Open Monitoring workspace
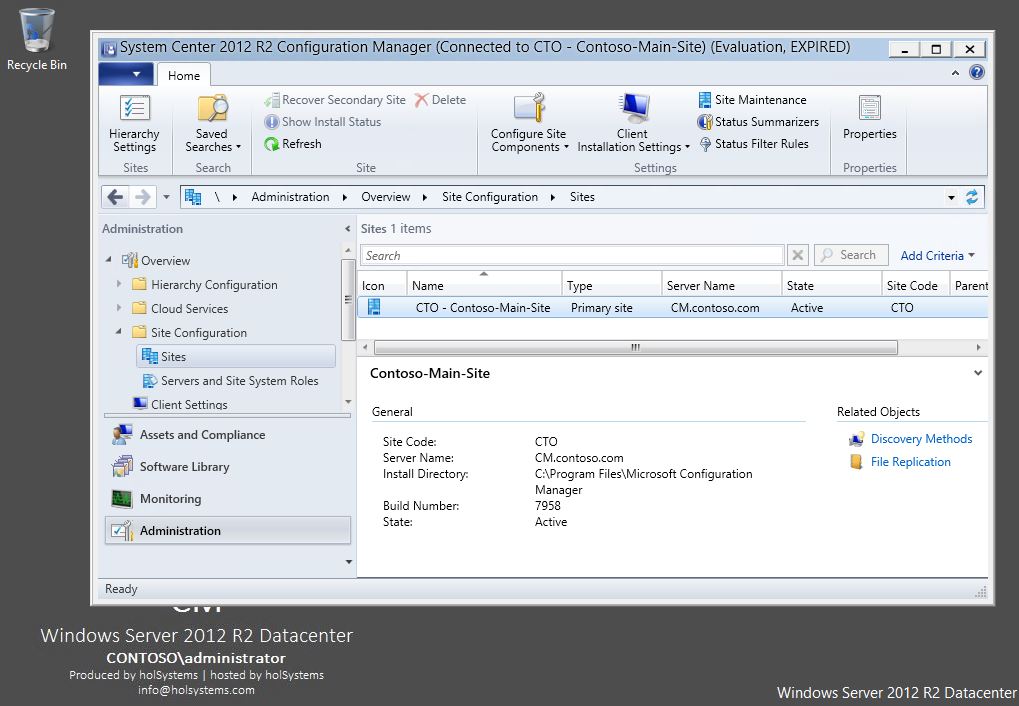The image size is (1019, 706). coord(227,499)
